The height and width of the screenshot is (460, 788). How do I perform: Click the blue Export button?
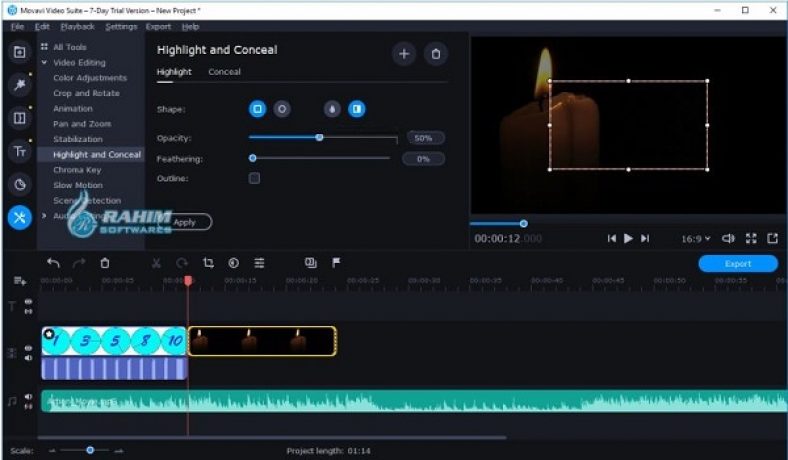(x=738, y=263)
